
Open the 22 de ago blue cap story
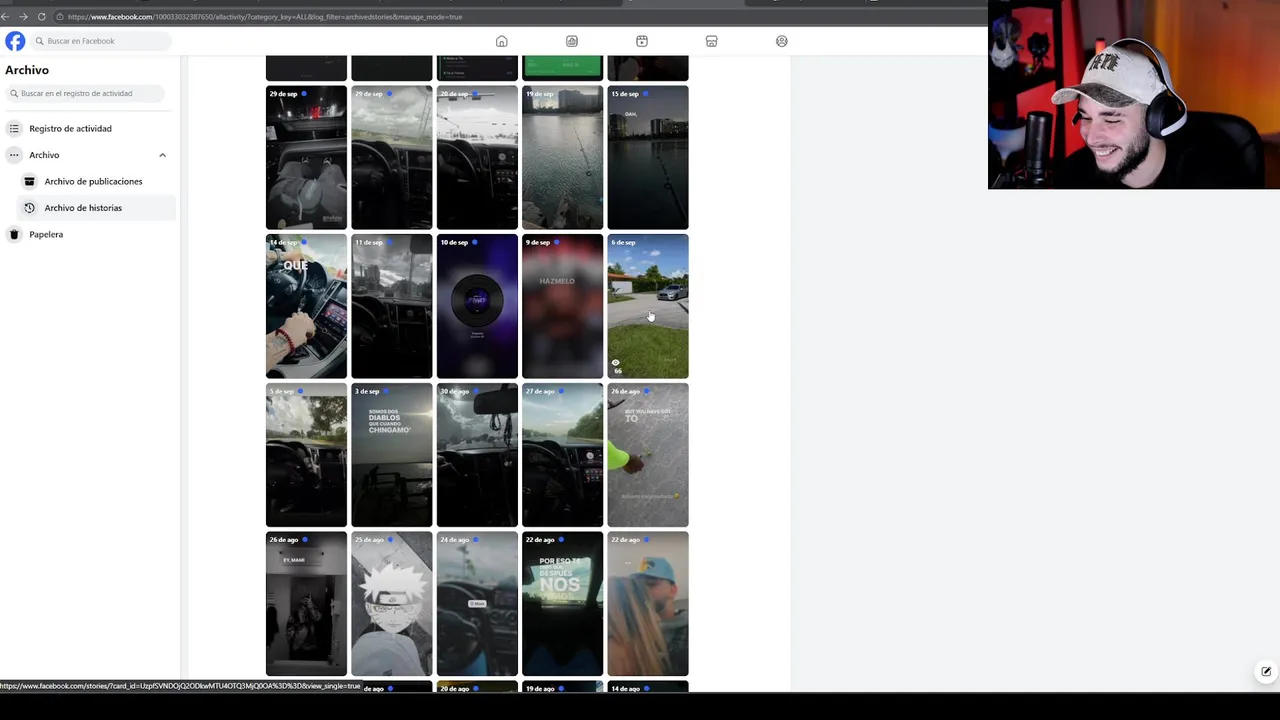[648, 604]
